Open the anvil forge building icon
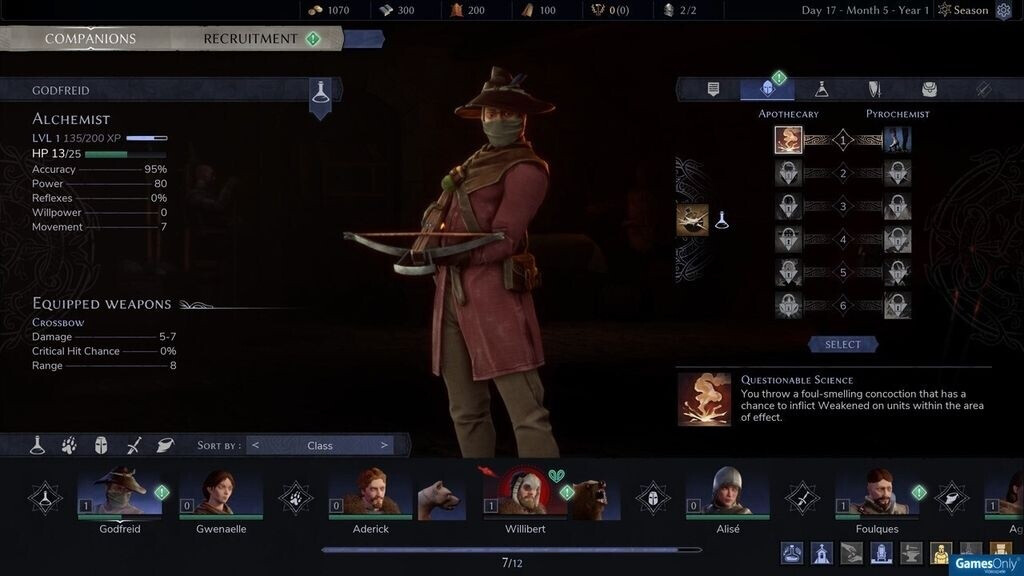 pos(911,554)
